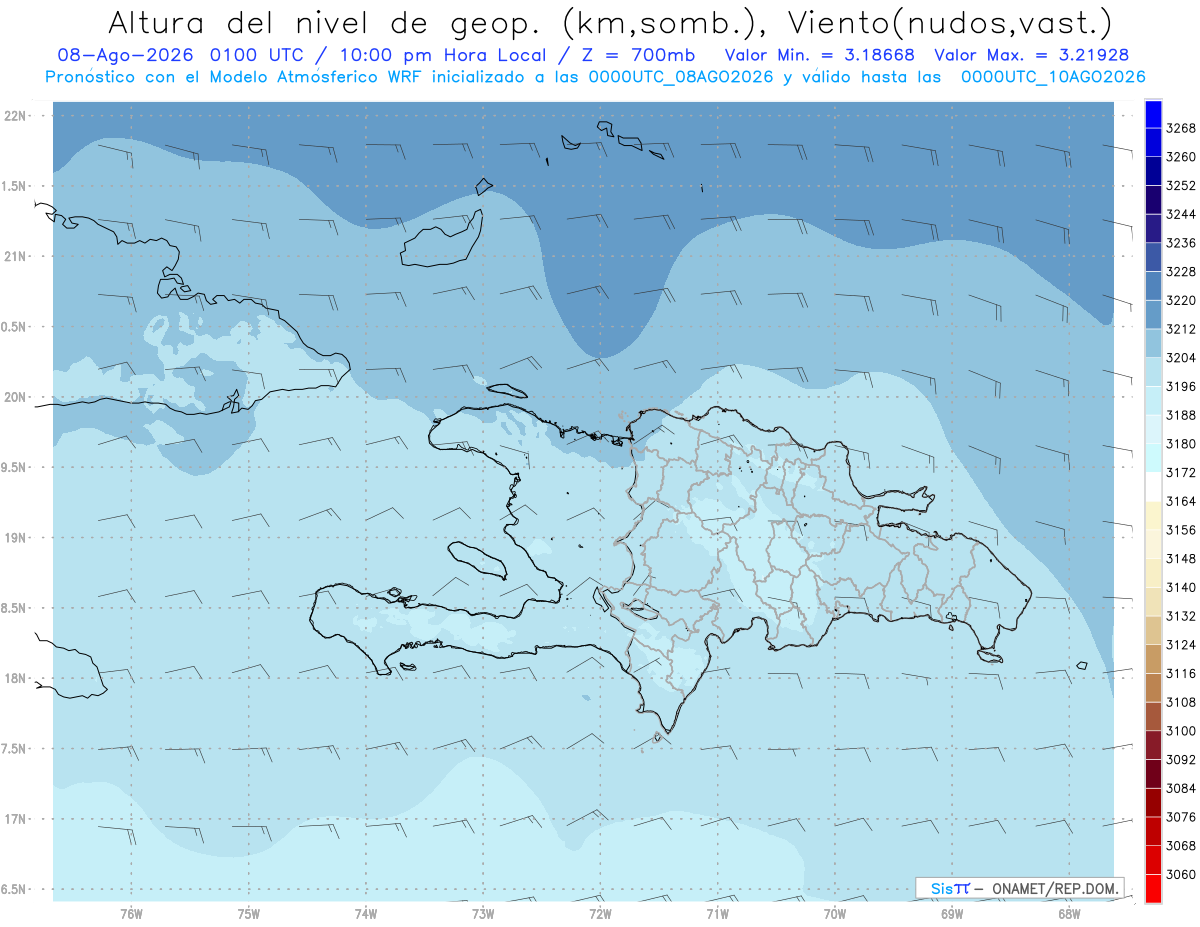Click the "3060" colorbar value
Image resolution: width=1200 pixels, height=927 pixels.
[1181, 874]
